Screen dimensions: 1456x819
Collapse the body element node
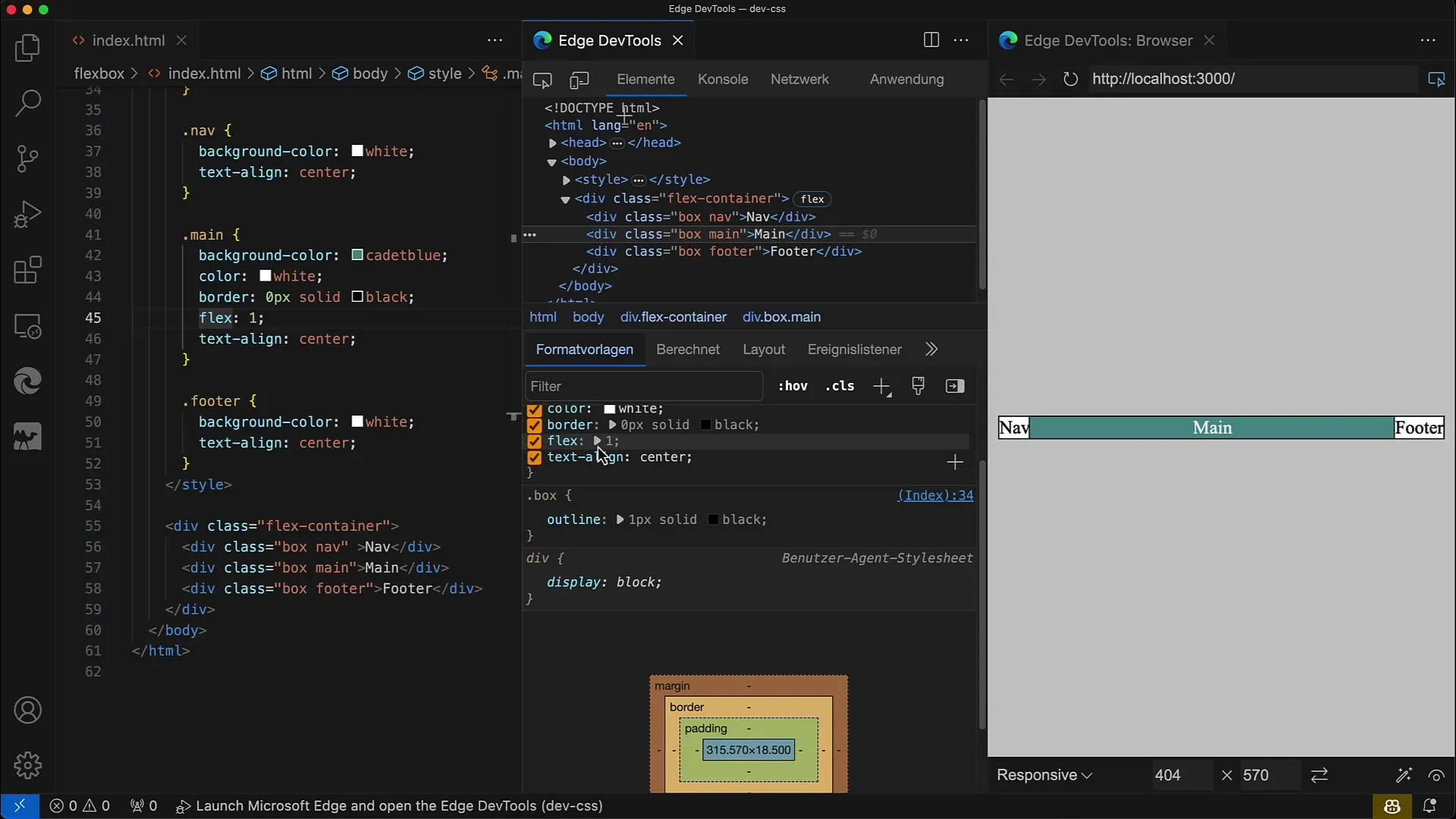click(552, 162)
